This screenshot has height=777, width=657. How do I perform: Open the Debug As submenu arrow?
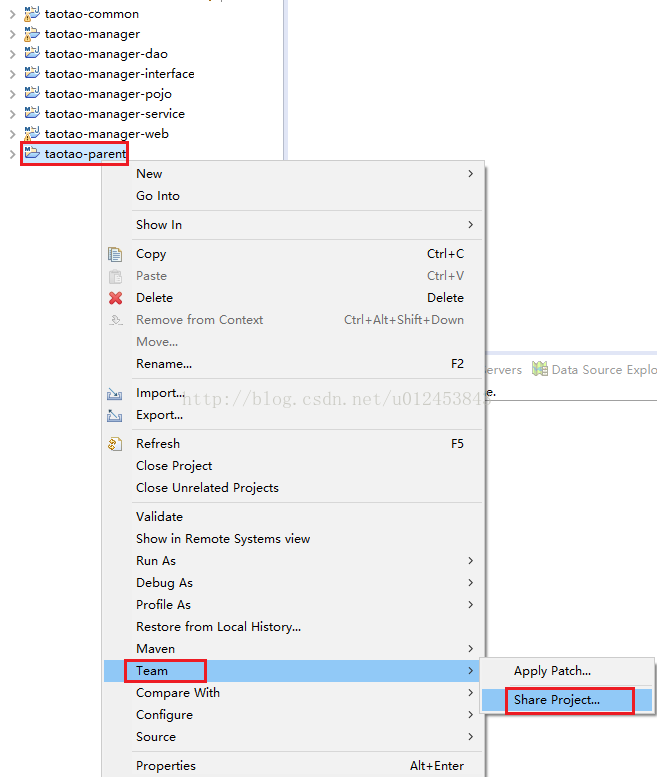coord(470,582)
